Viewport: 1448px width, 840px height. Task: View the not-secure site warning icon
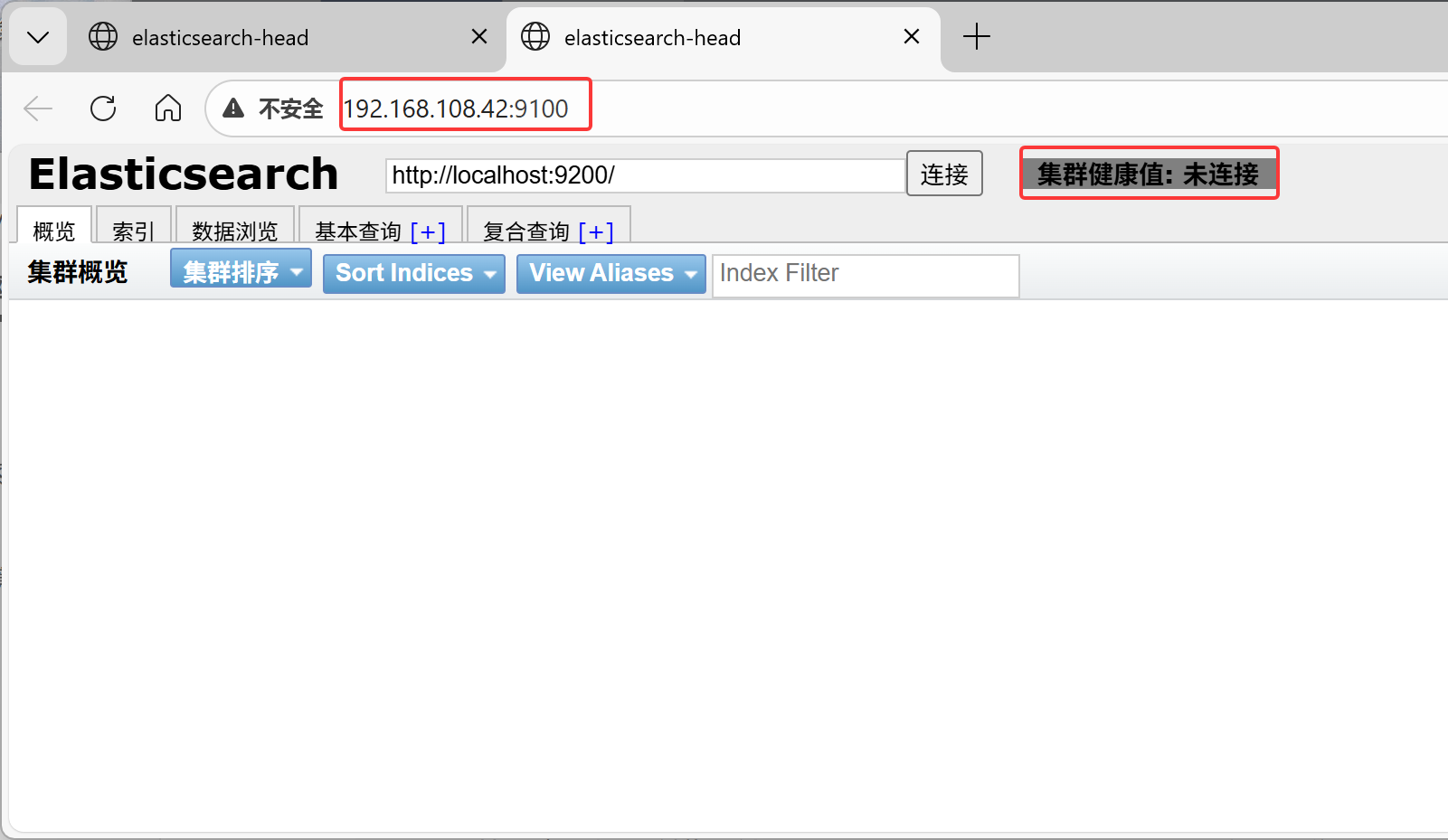[x=233, y=109]
